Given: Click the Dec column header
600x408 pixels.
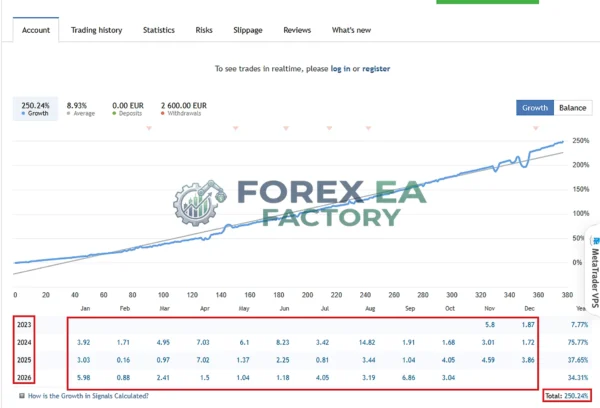Looking at the screenshot, I should coord(529,308).
